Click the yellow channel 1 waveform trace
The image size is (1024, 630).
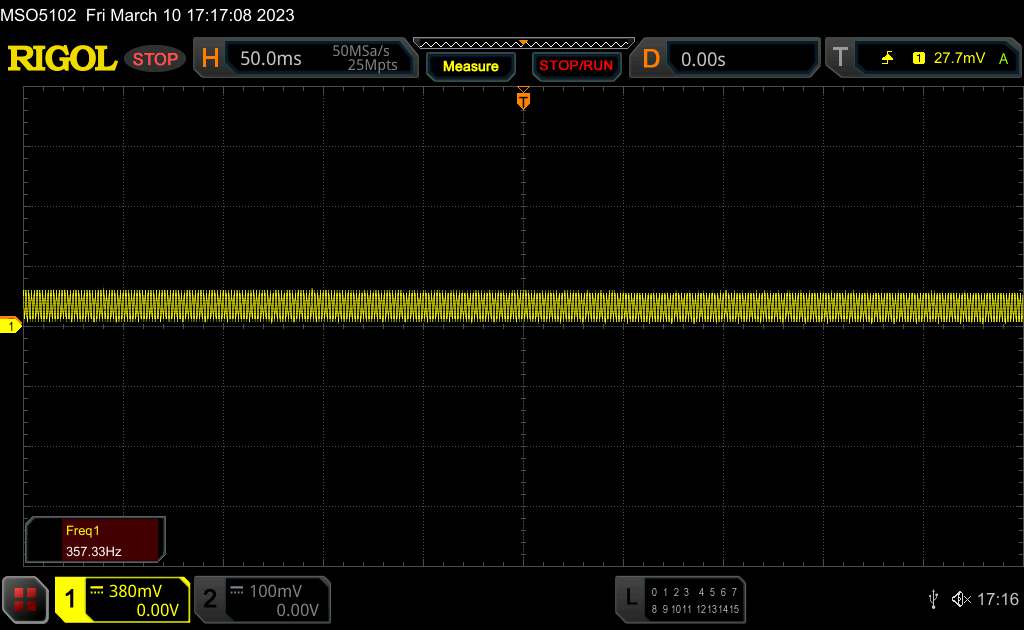[x=523, y=307]
